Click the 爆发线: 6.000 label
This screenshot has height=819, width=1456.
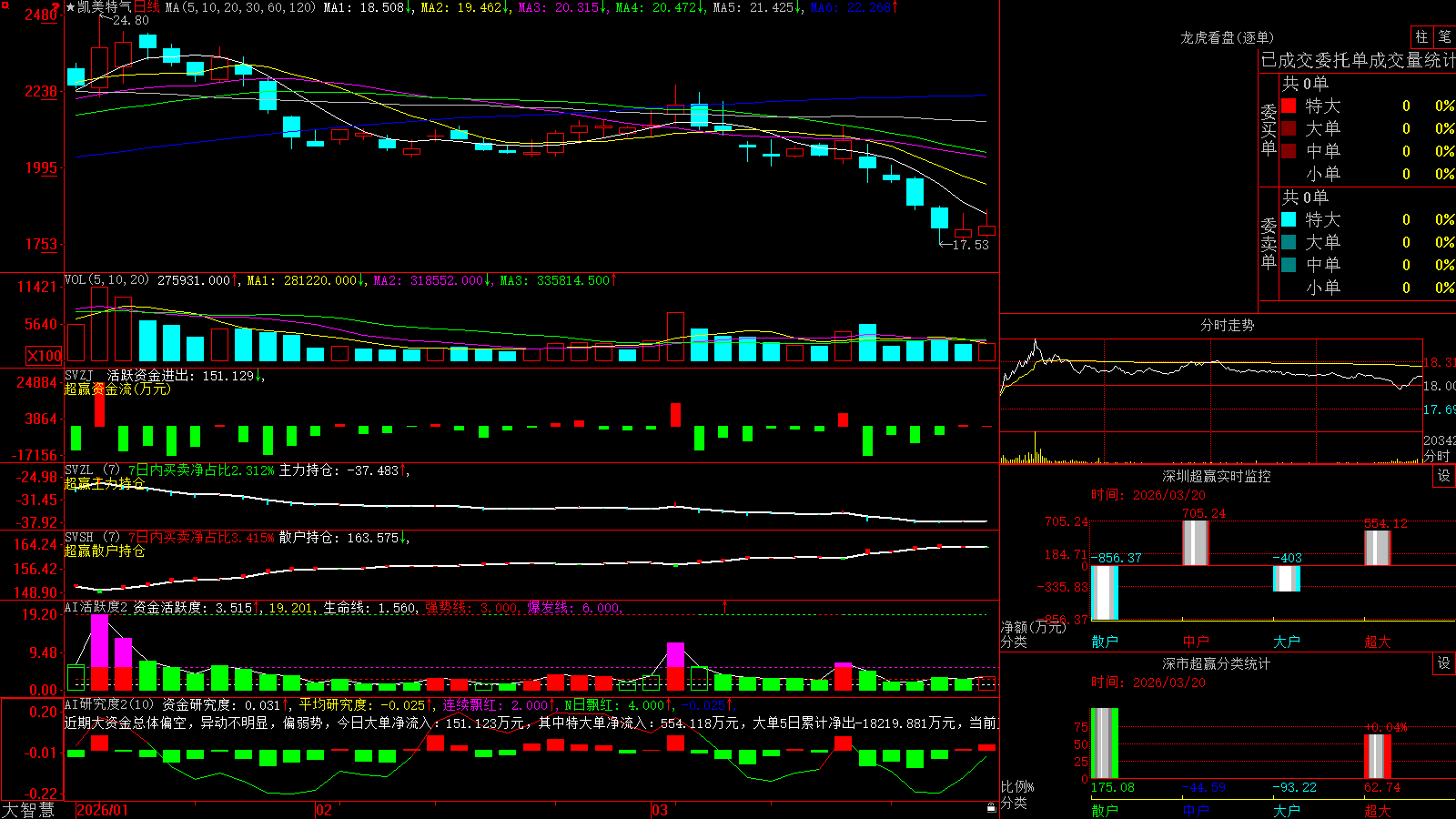point(573,608)
